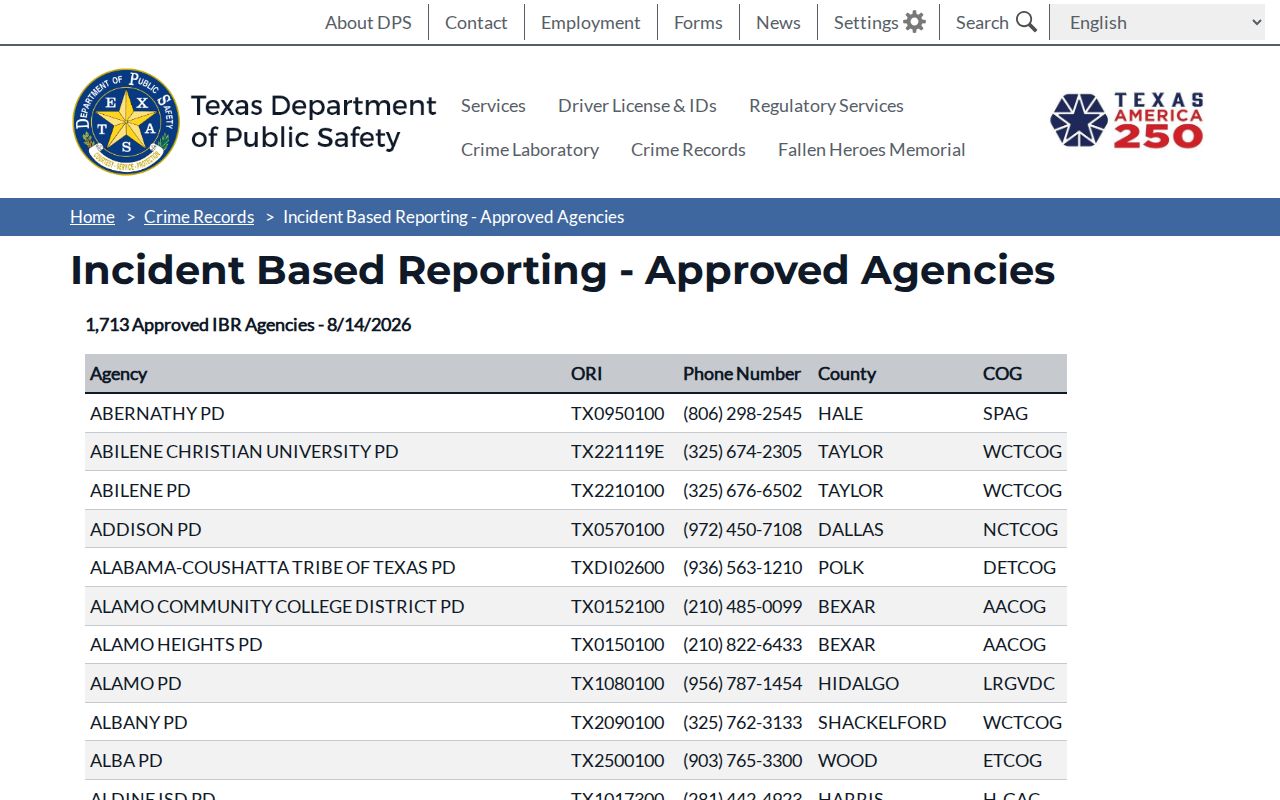Visit the News page

[778, 22]
